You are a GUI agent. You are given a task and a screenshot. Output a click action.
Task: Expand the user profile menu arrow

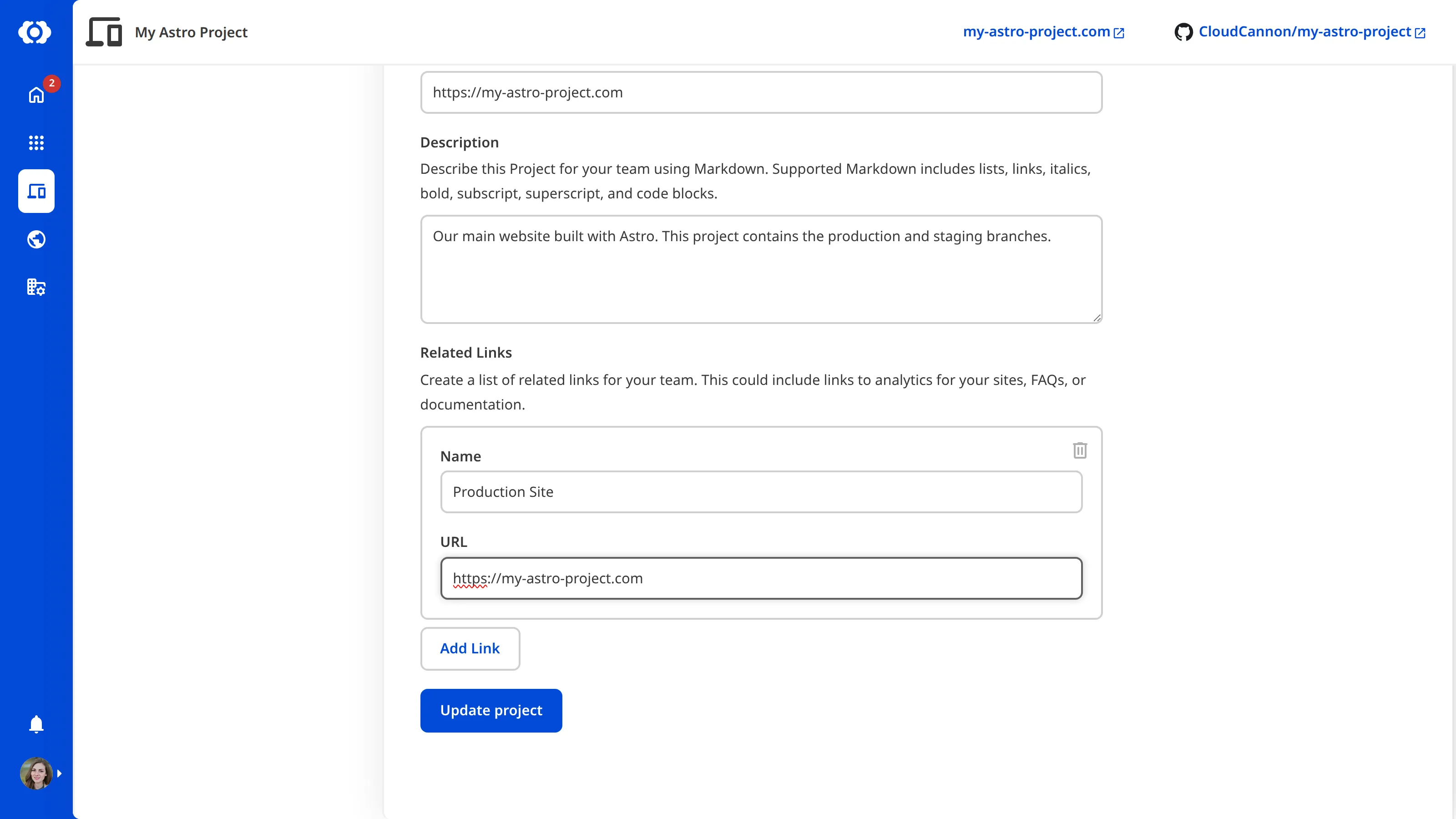click(x=60, y=773)
